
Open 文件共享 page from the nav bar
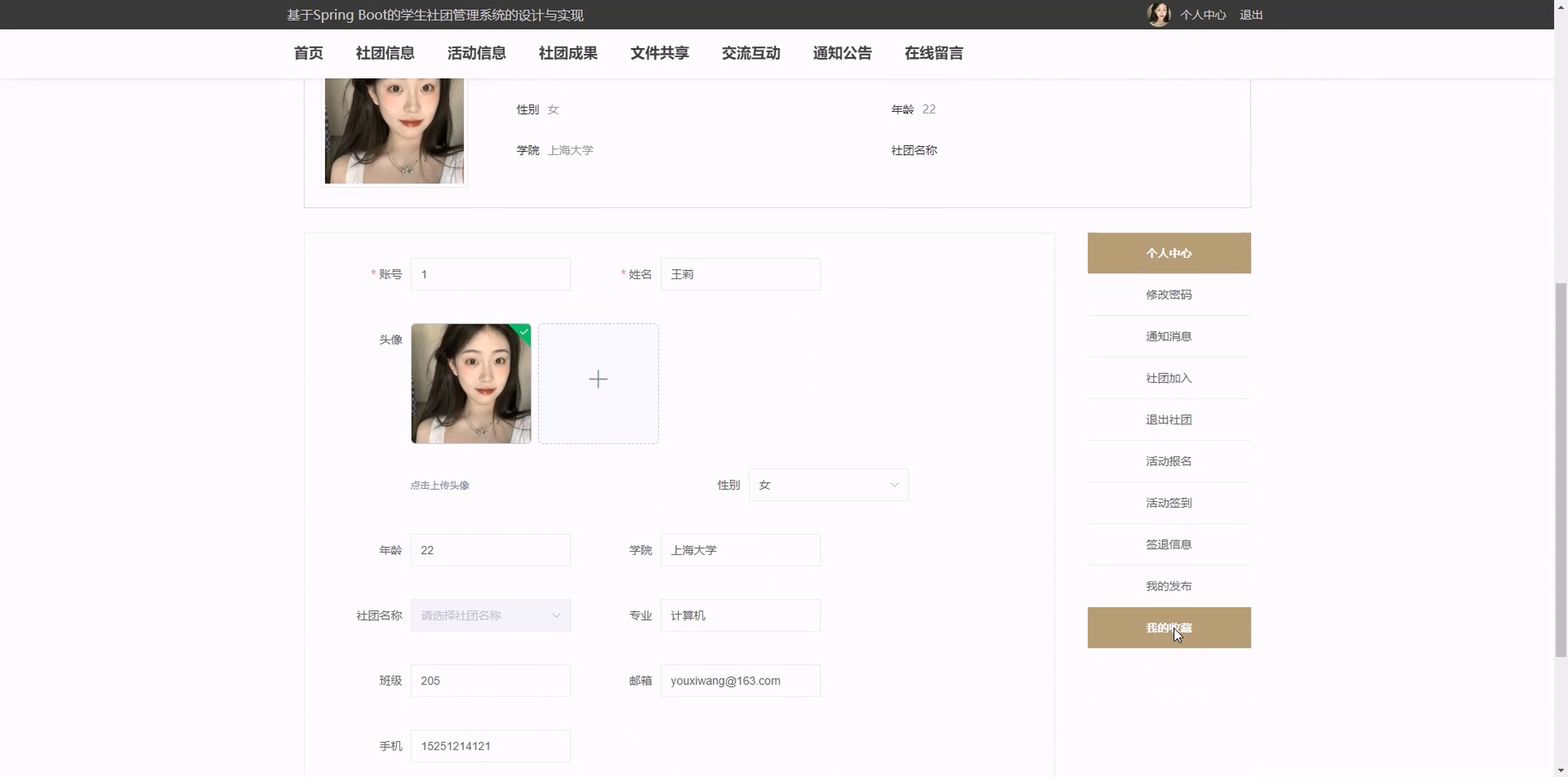pos(659,53)
